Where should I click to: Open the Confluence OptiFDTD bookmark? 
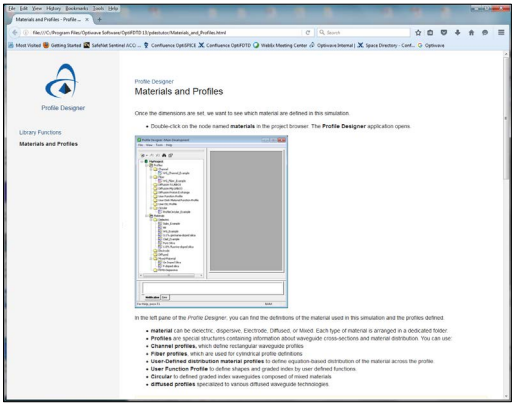(x=225, y=45)
